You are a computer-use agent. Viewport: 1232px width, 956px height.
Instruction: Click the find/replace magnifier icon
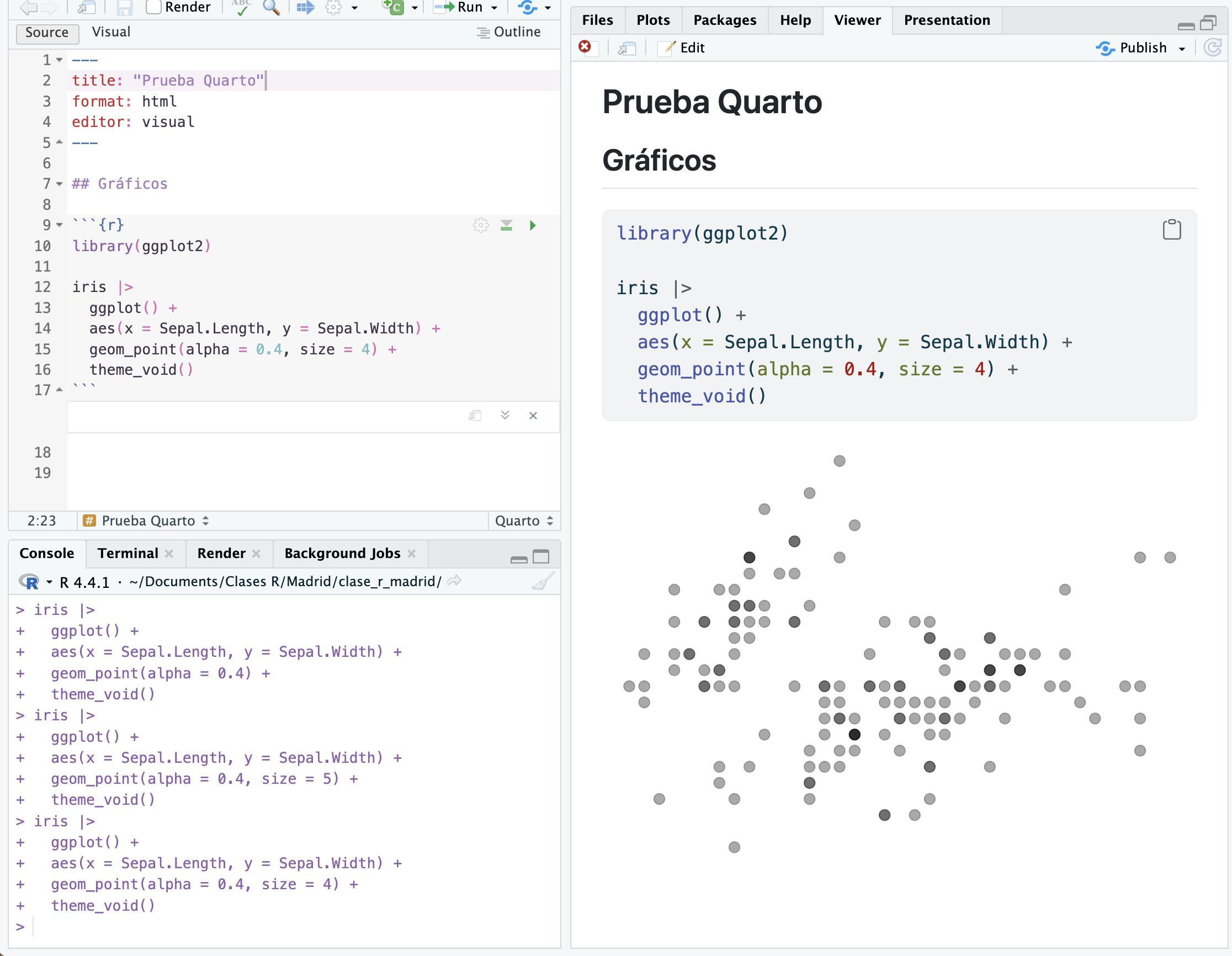click(272, 7)
